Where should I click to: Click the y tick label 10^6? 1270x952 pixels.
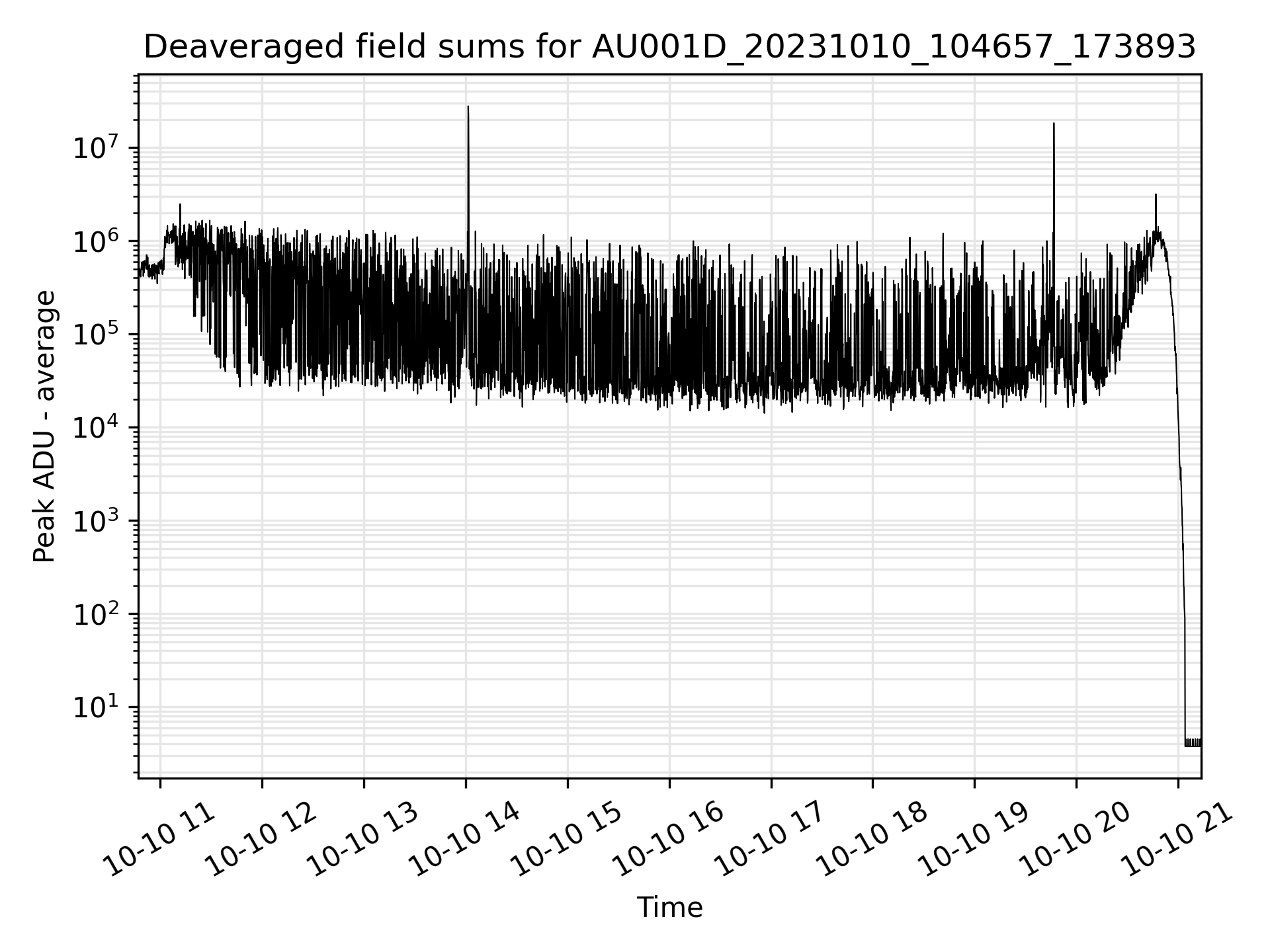pyautogui.click(x=97, y=240)
